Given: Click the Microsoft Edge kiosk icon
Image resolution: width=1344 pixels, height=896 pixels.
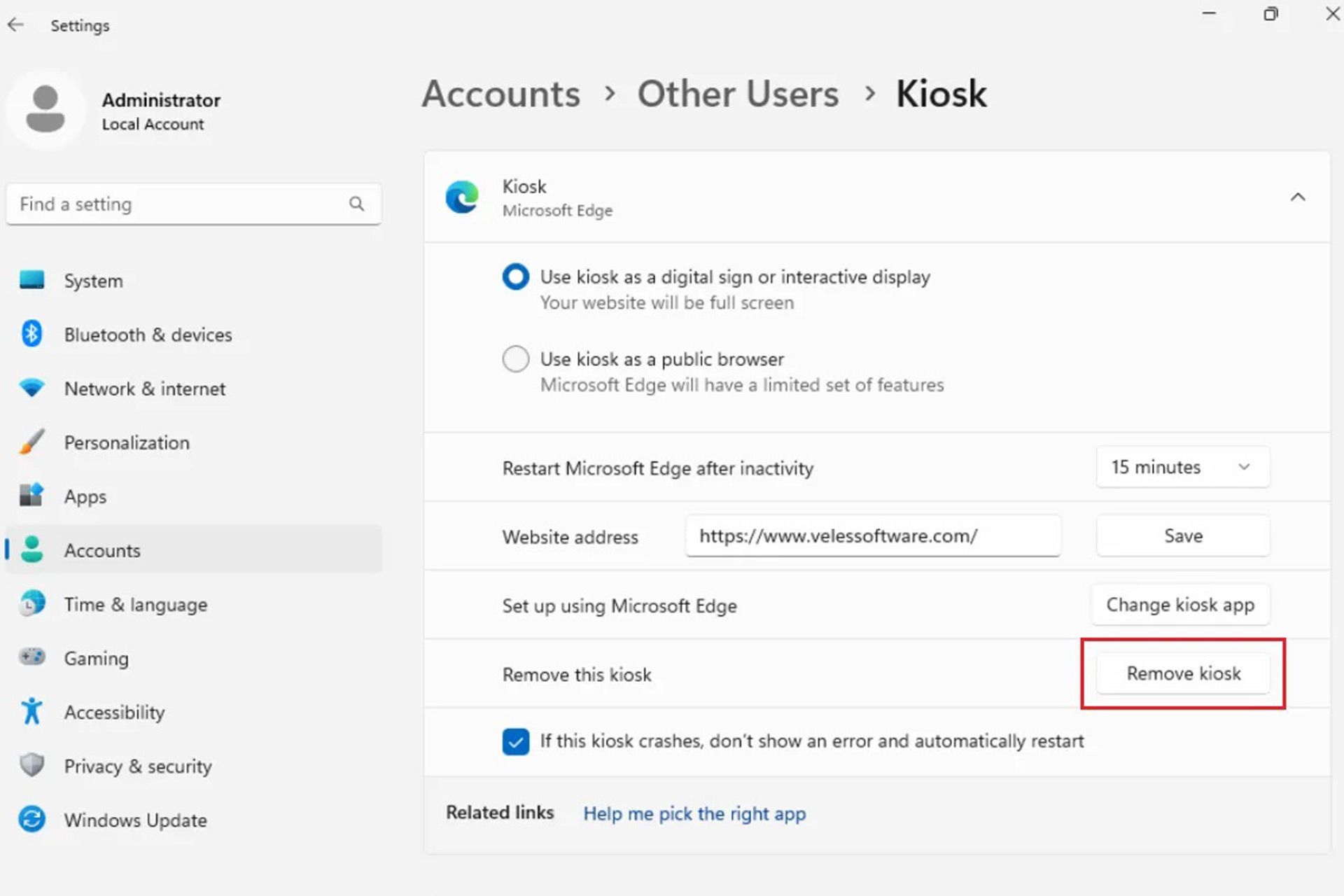Looking at the screenshot, I should 462,197.
